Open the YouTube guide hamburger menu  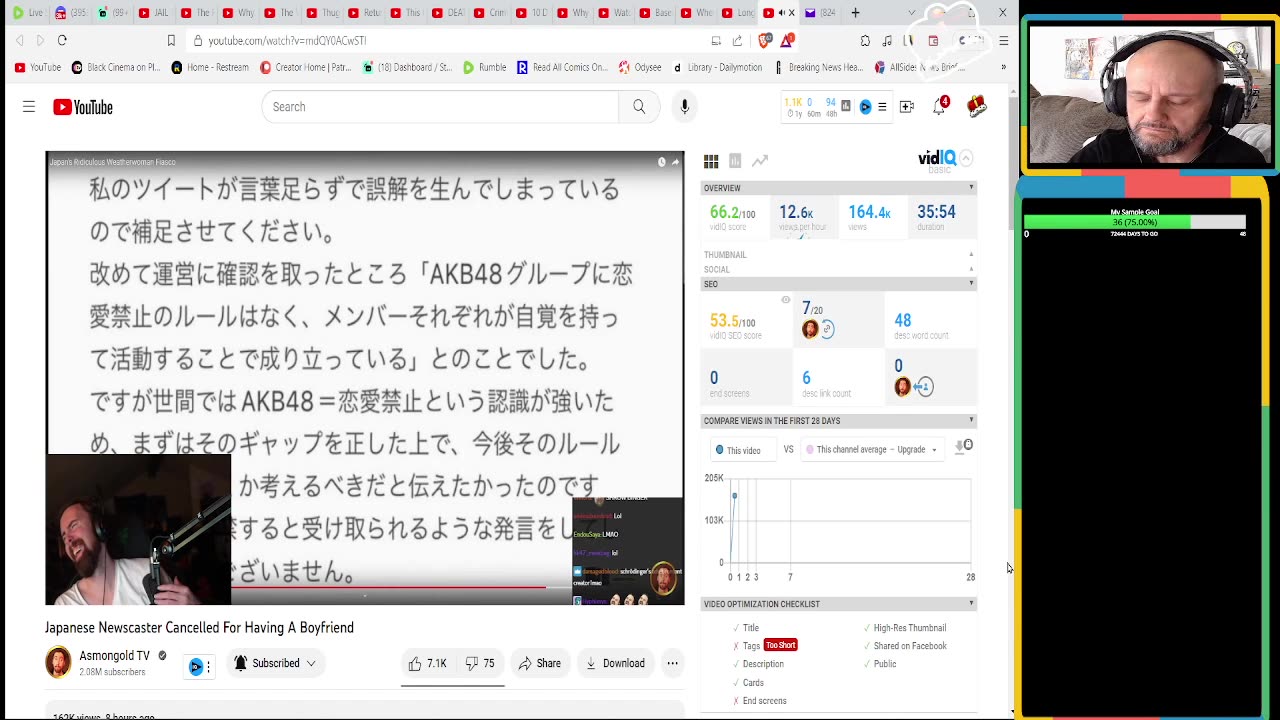point(29,107)
